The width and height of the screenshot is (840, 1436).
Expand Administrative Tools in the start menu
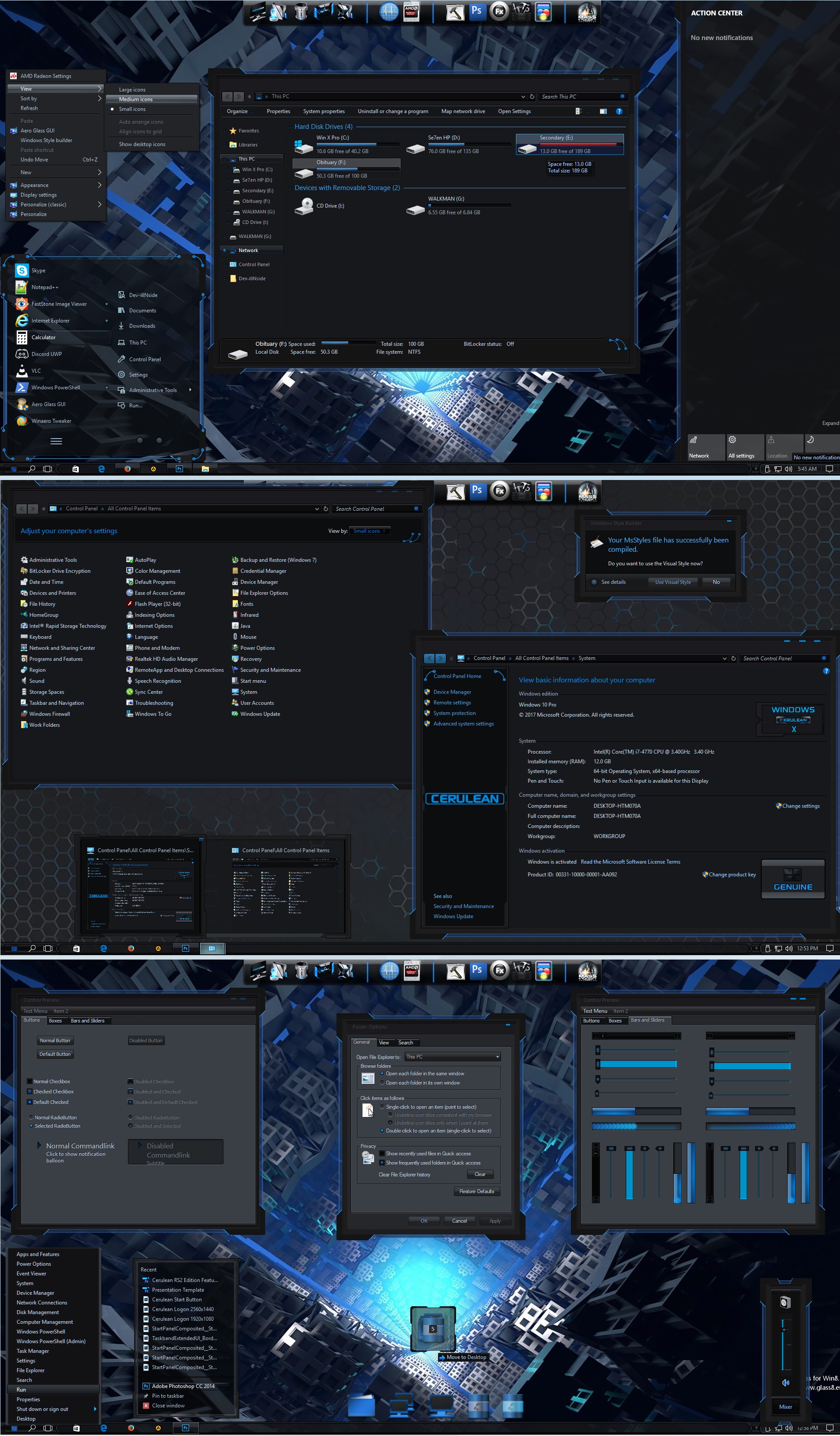[x=190, y=390]
